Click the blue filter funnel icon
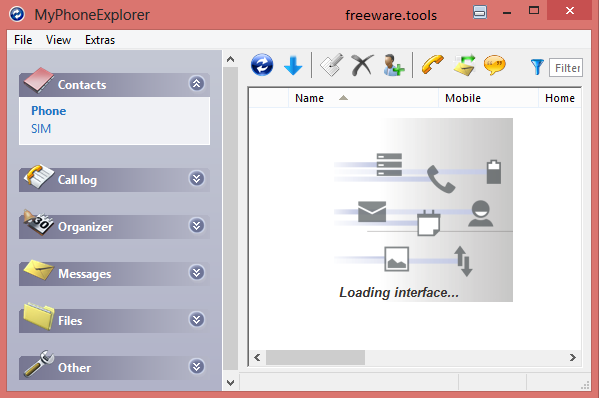Image resolution: width=599 pixels, height=398 pixels. click(537, 67)
